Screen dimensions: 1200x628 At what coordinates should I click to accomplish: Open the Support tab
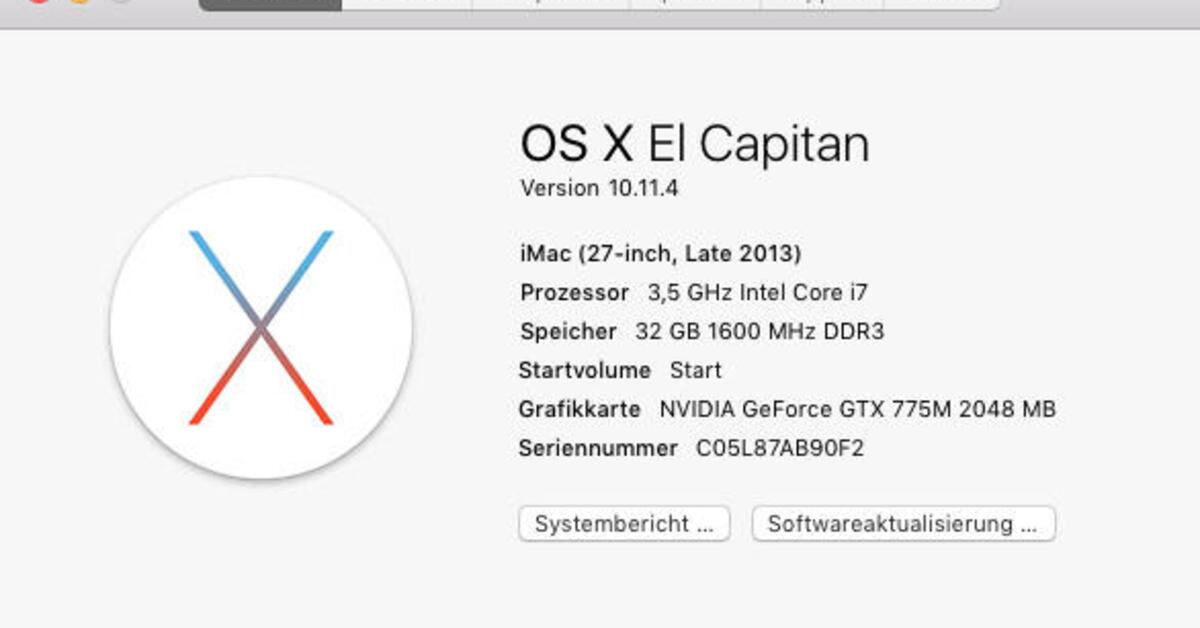click(821, 3)
